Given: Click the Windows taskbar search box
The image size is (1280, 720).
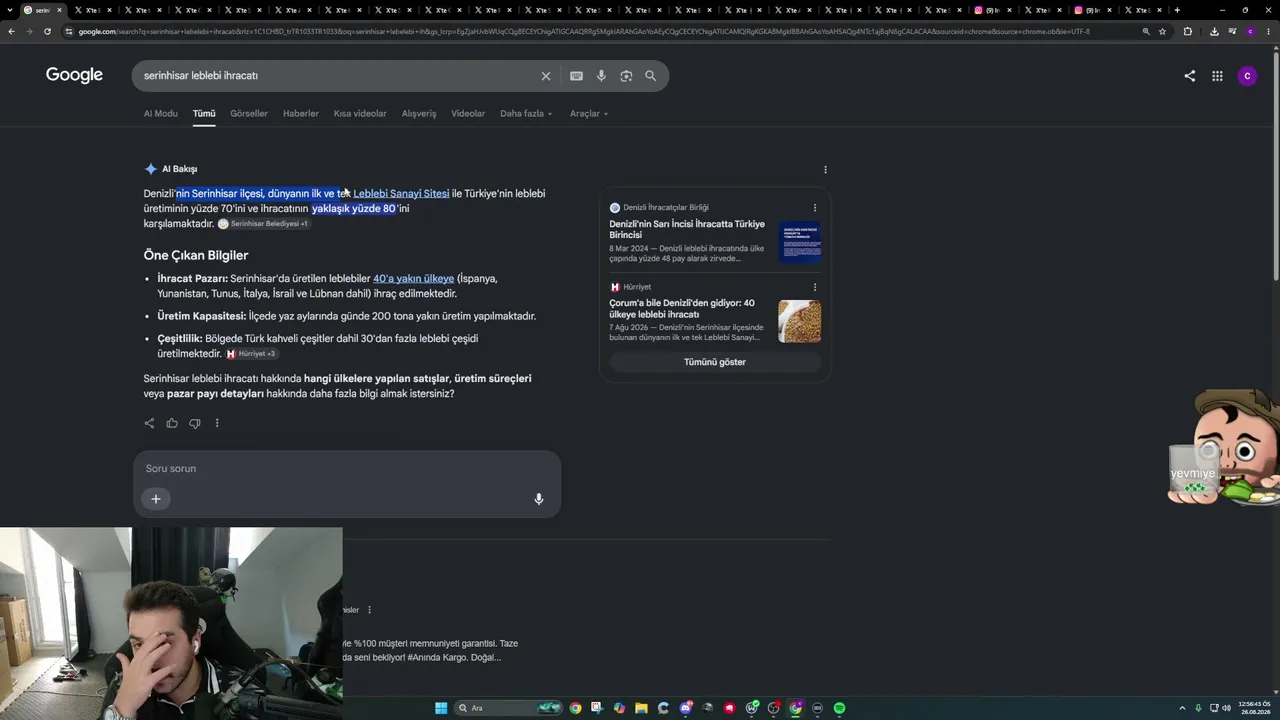Looking at the screenshot, I should pyautogui.click(x=507, y=708).
